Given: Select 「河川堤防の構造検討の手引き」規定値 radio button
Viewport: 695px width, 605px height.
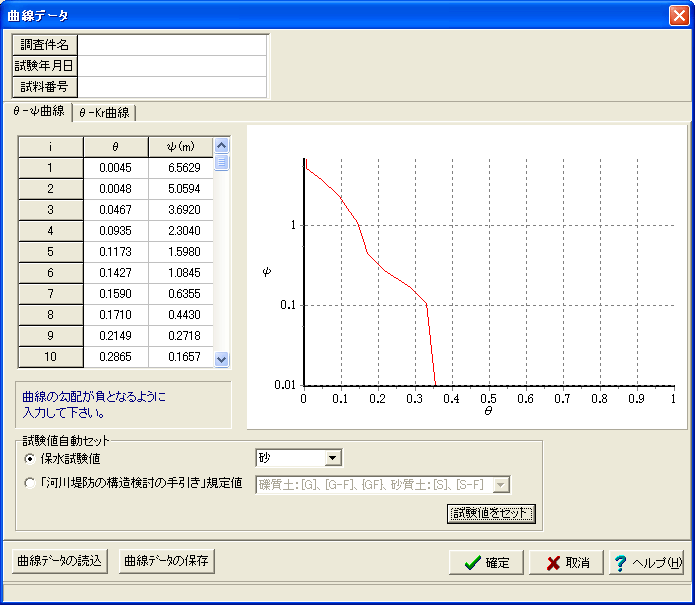Looking at the screenshot, I should tap(30, 483).
